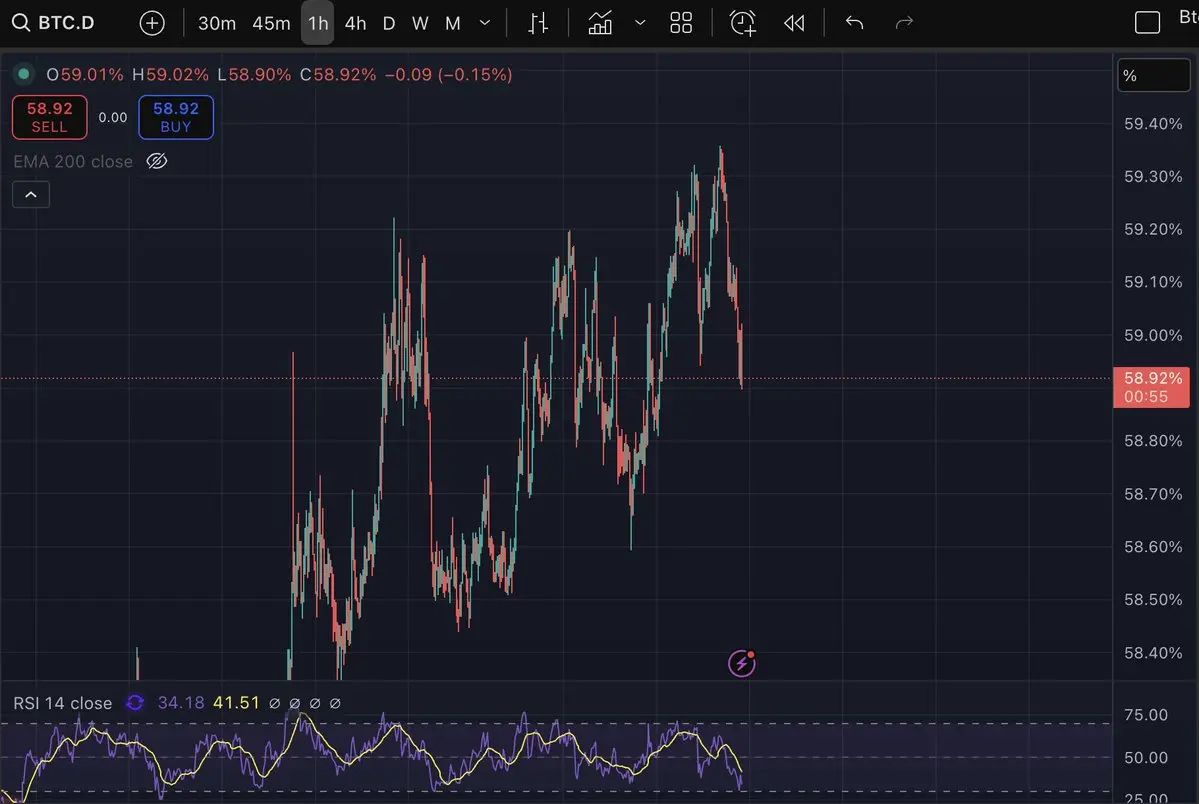
Task: Open symbol search for BTC.D
Action: tap(55, 23)
